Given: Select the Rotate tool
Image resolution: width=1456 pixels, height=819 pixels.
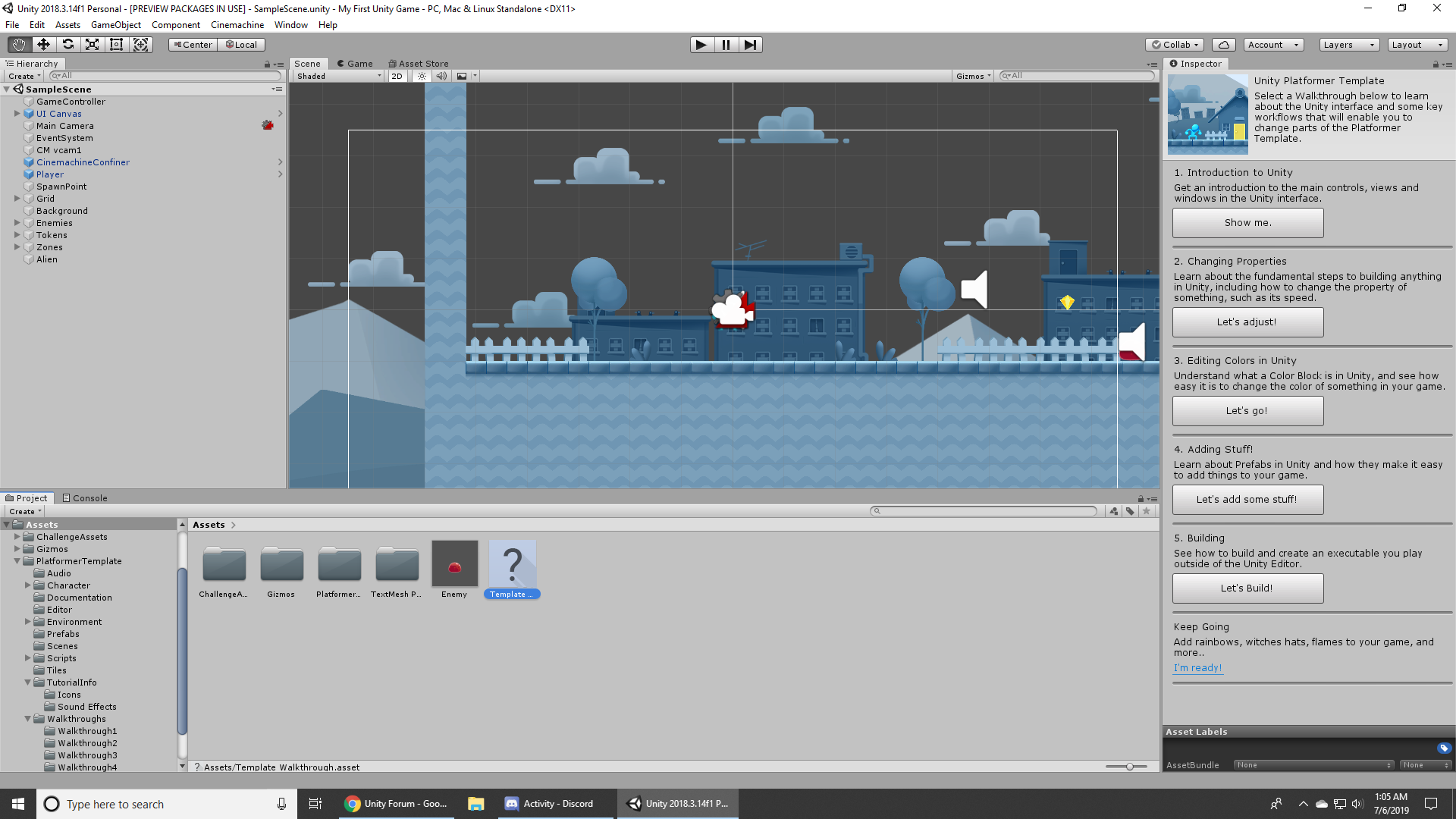Looking at the screenshot, I should pyautogui.click(x=67, y=45).
